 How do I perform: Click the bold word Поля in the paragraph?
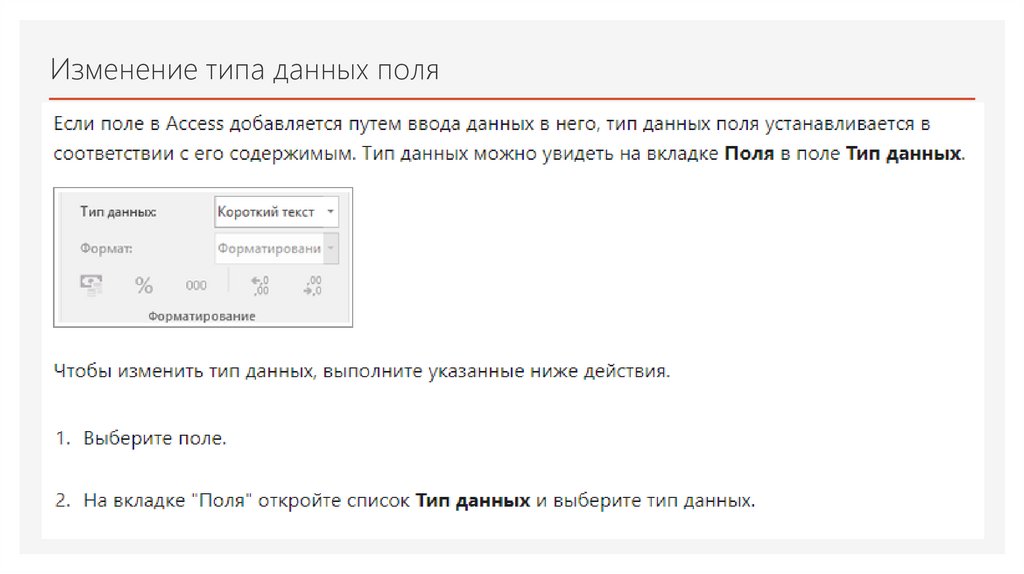[749, 155]
